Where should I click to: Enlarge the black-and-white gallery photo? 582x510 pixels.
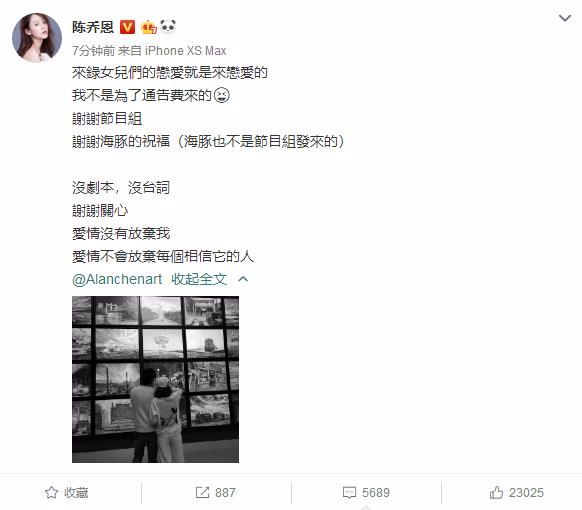pyautogui.click(x=156, y=379)
